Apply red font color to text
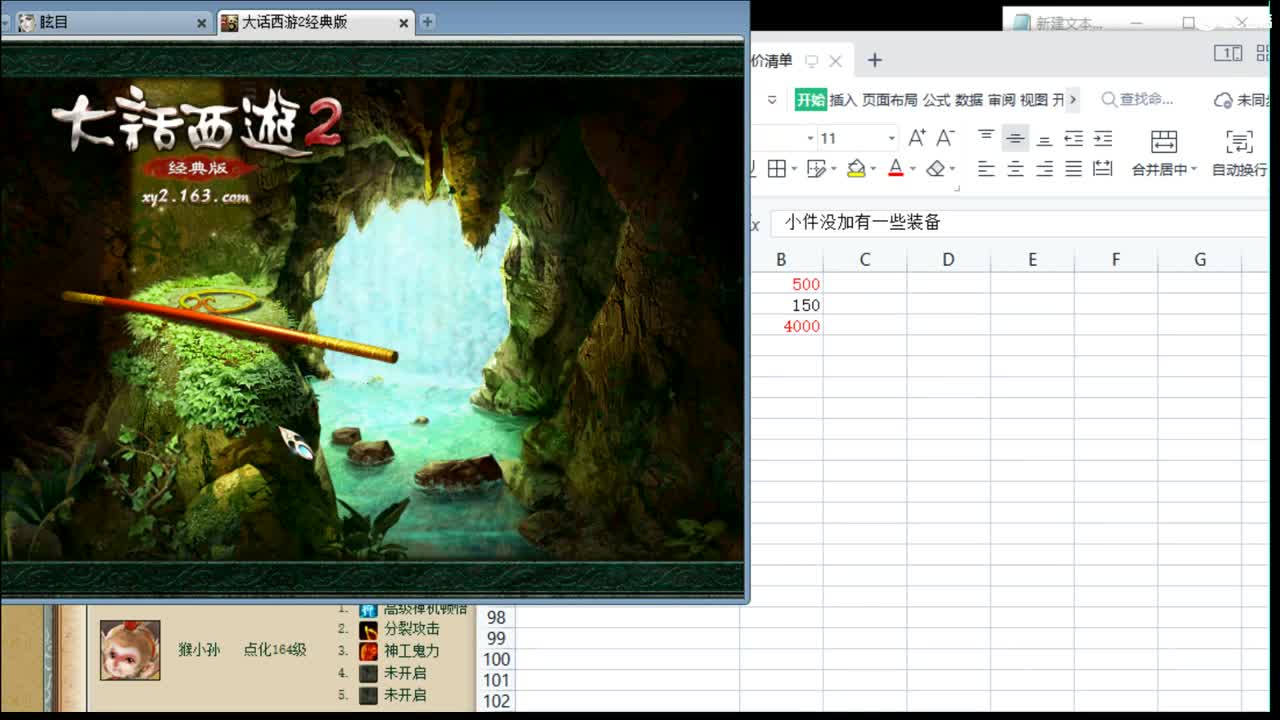This screenshot has height=720, width=1280. coord(896,169)
